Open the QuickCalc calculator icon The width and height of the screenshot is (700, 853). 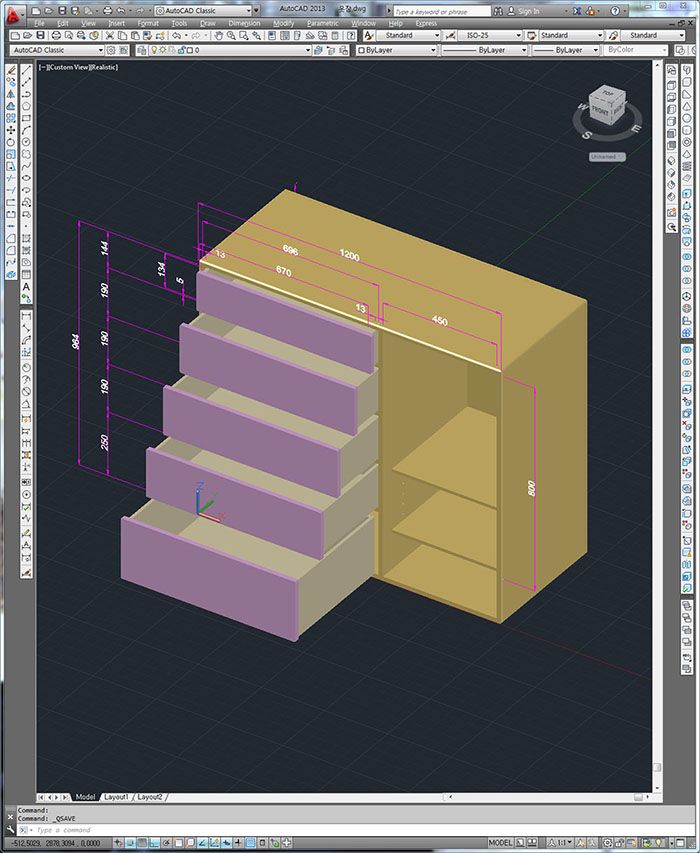click(x=334, y=35)
